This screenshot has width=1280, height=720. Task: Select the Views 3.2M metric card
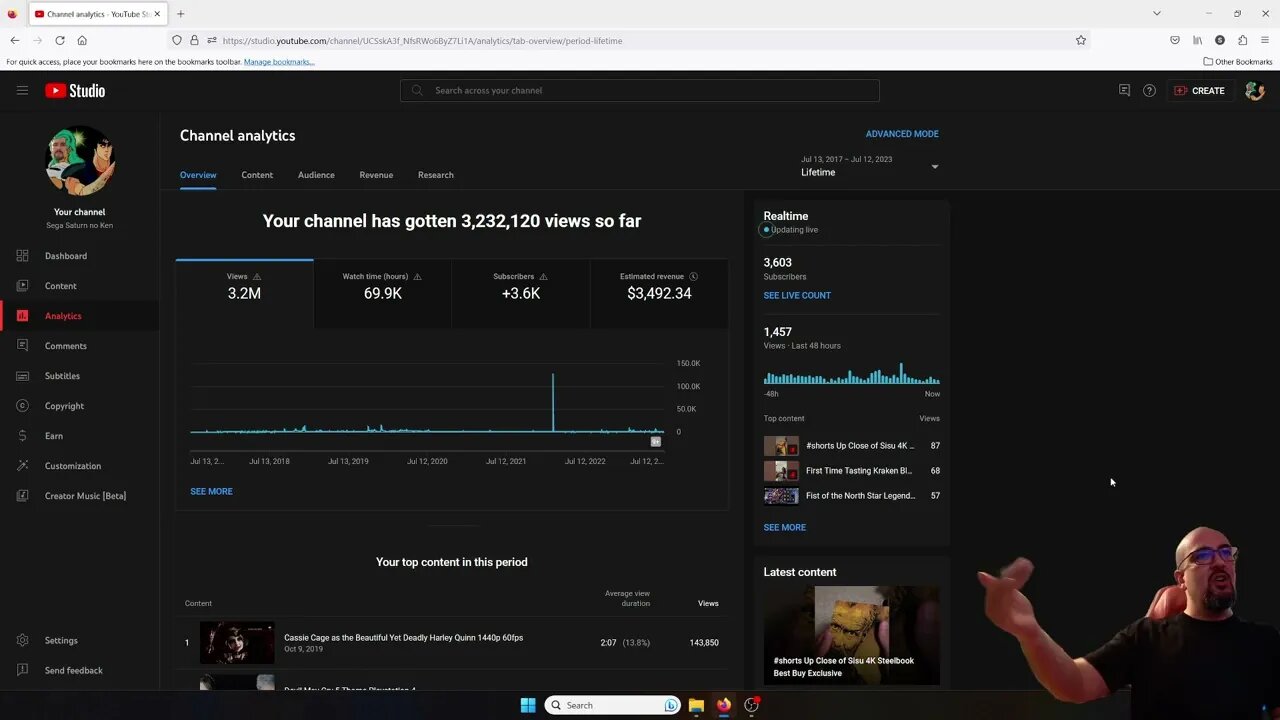(x=244, y=294)
